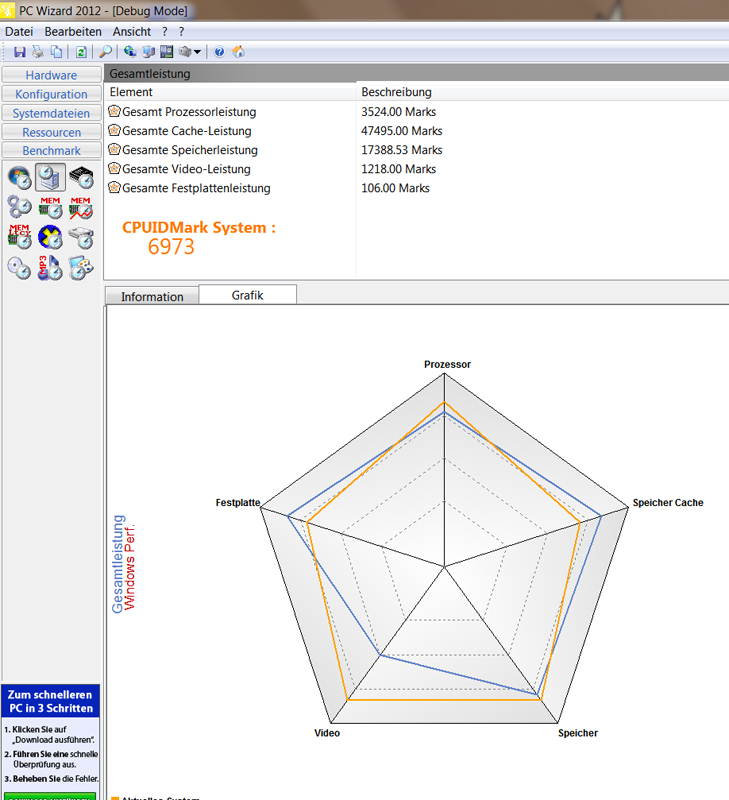Open the last ? menu in menu bar
The width and height of the screenshot is (729, 800).
click(x=182, y=32)
